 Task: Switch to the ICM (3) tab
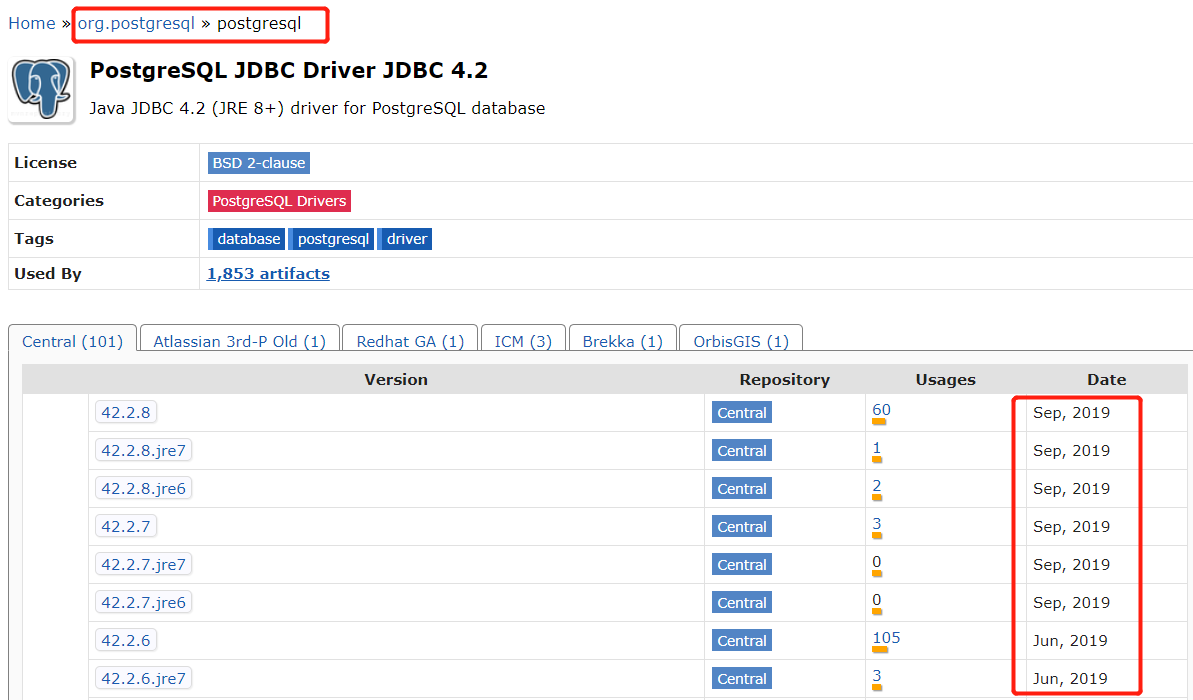pos(523,341)
